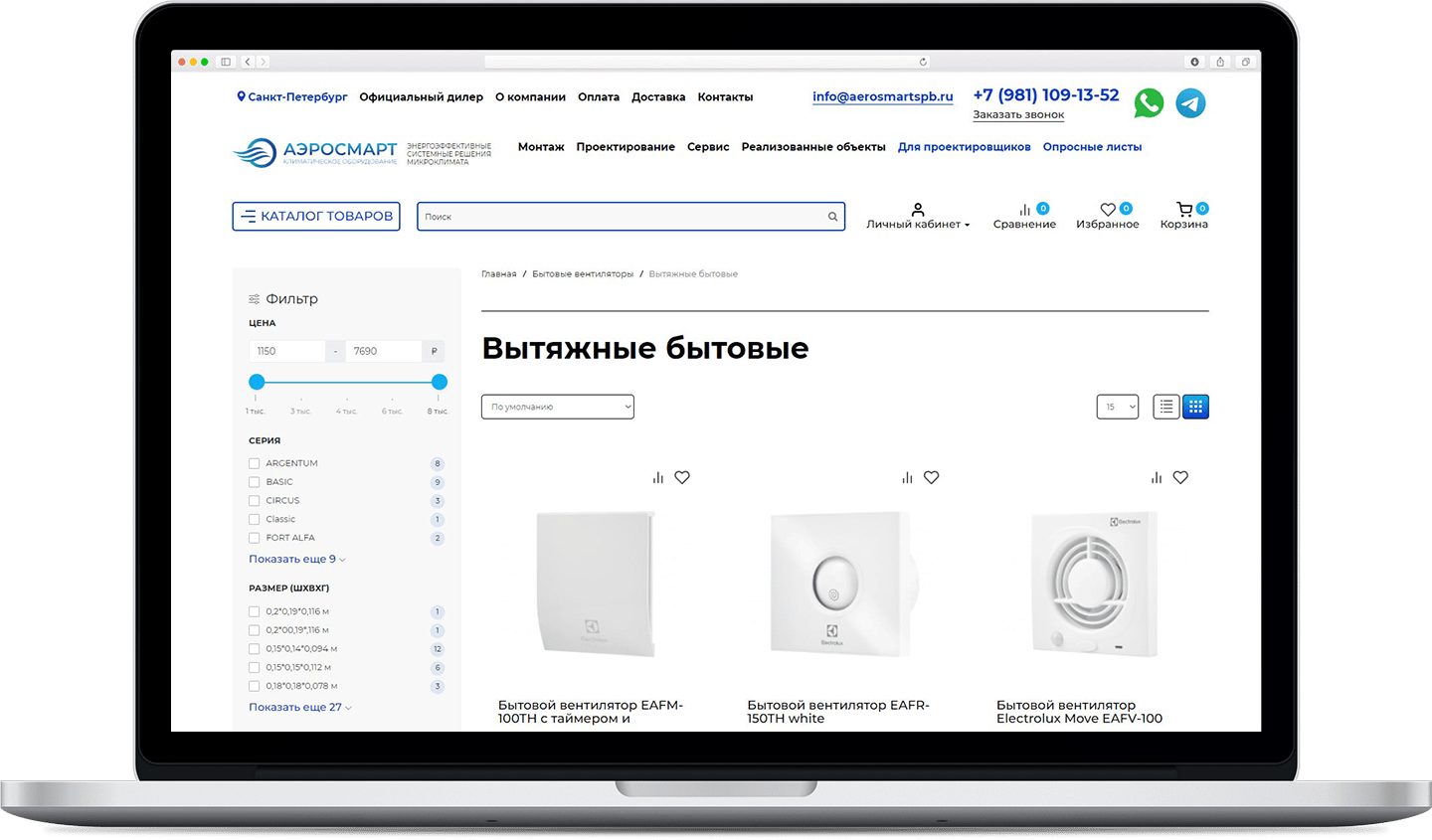This screenshot has height=840, width=1432.
Task: Open Telegram chat icon
Action: coord(1190,103)
